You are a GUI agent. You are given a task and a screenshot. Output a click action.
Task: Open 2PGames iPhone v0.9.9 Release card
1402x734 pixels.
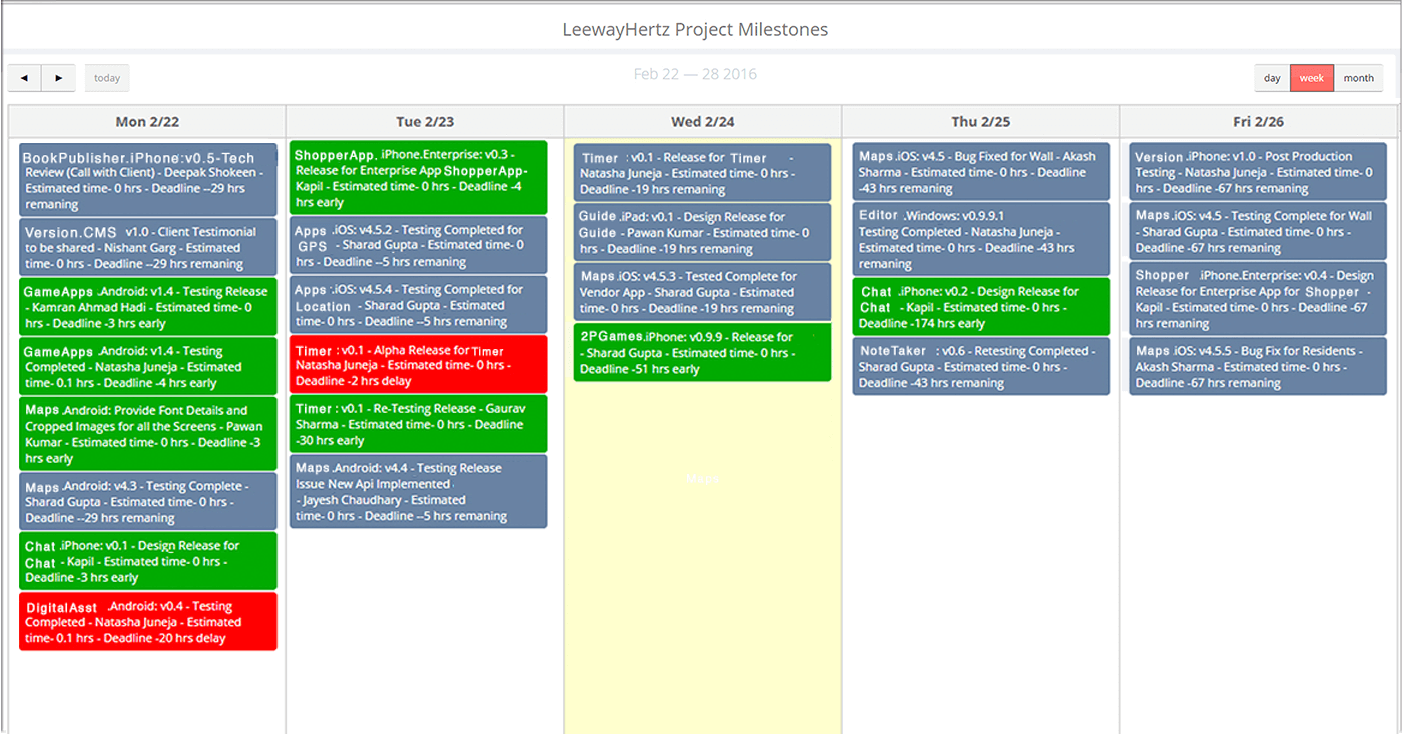(x=702, y=352)
